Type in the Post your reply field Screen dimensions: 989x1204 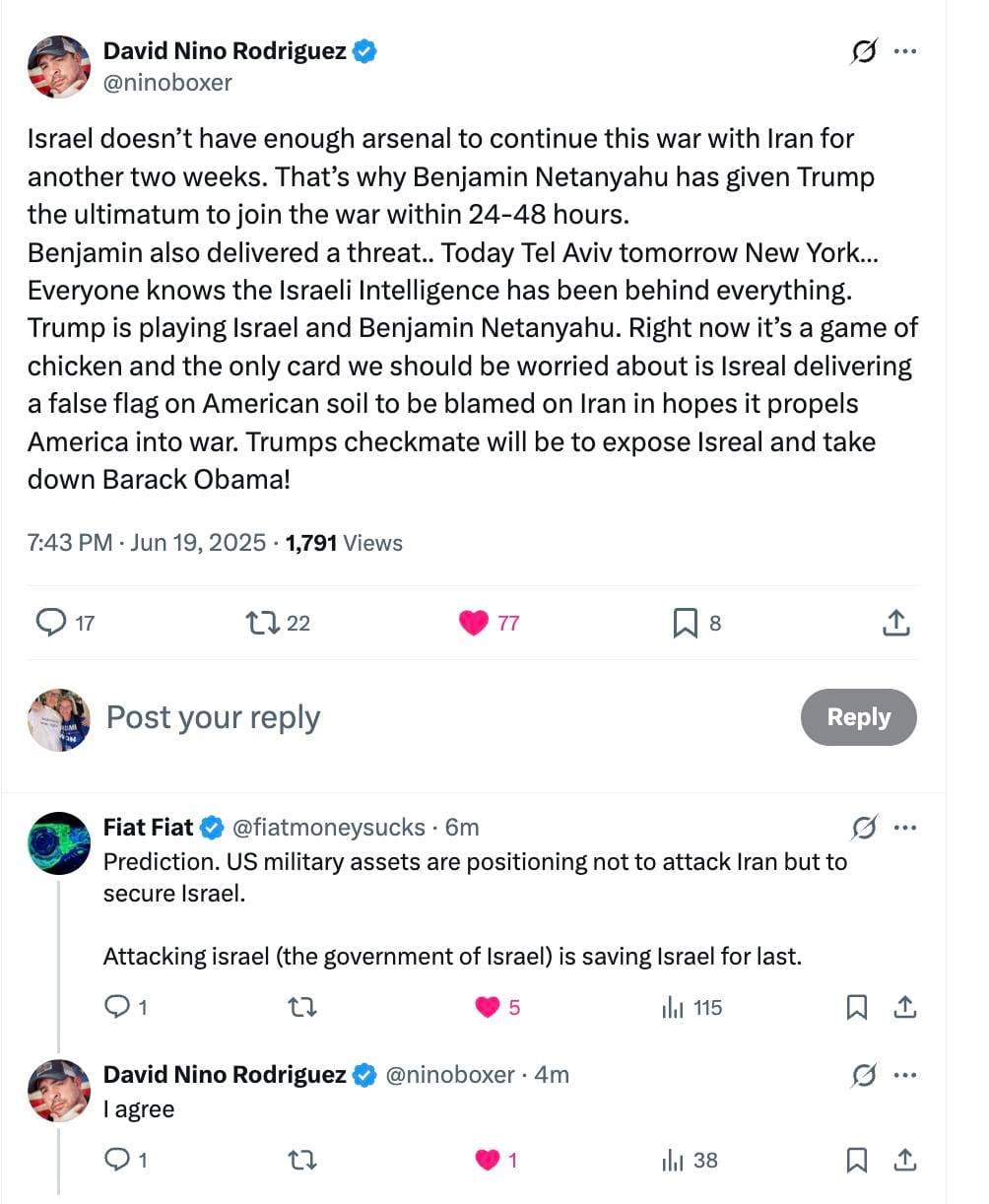pyautogui.click(x=394, y=717)
